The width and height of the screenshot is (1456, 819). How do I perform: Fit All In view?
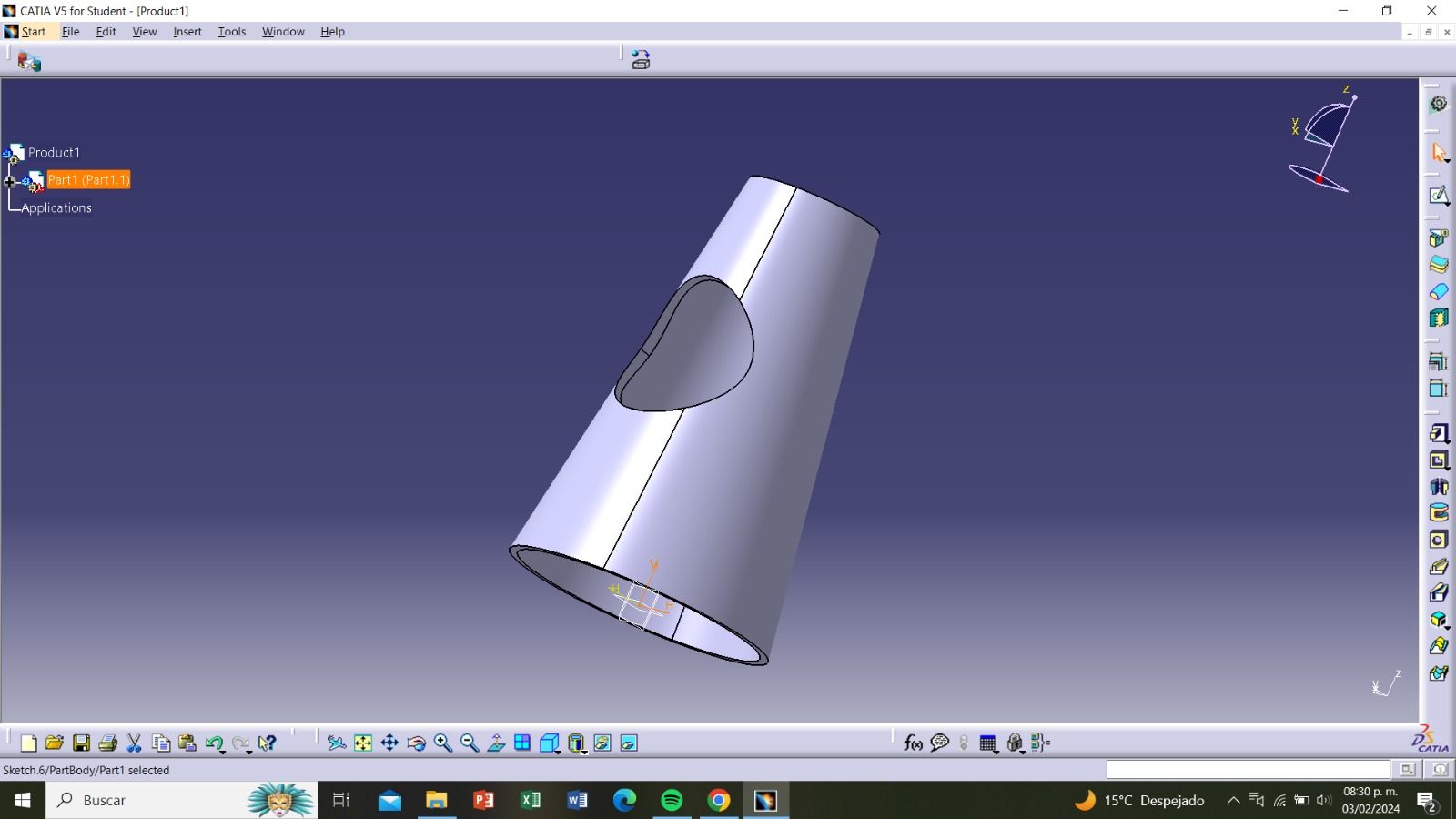pyautogui.click(x=363, y=743)
